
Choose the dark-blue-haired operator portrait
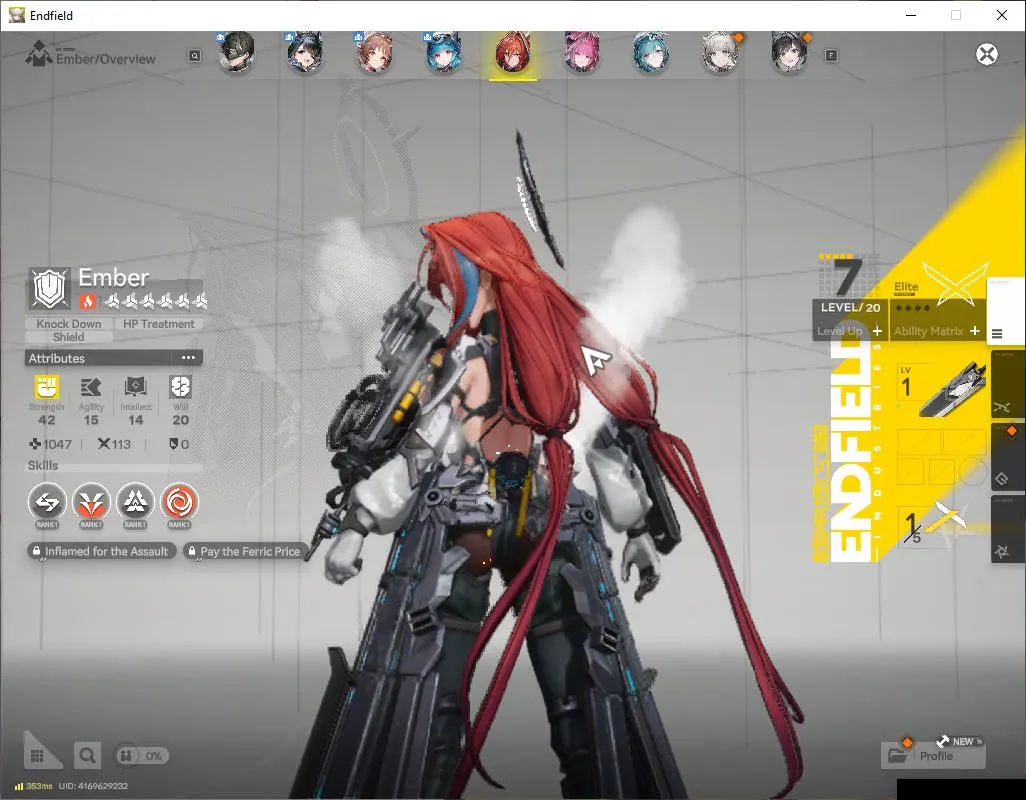[x=305, y=52]
